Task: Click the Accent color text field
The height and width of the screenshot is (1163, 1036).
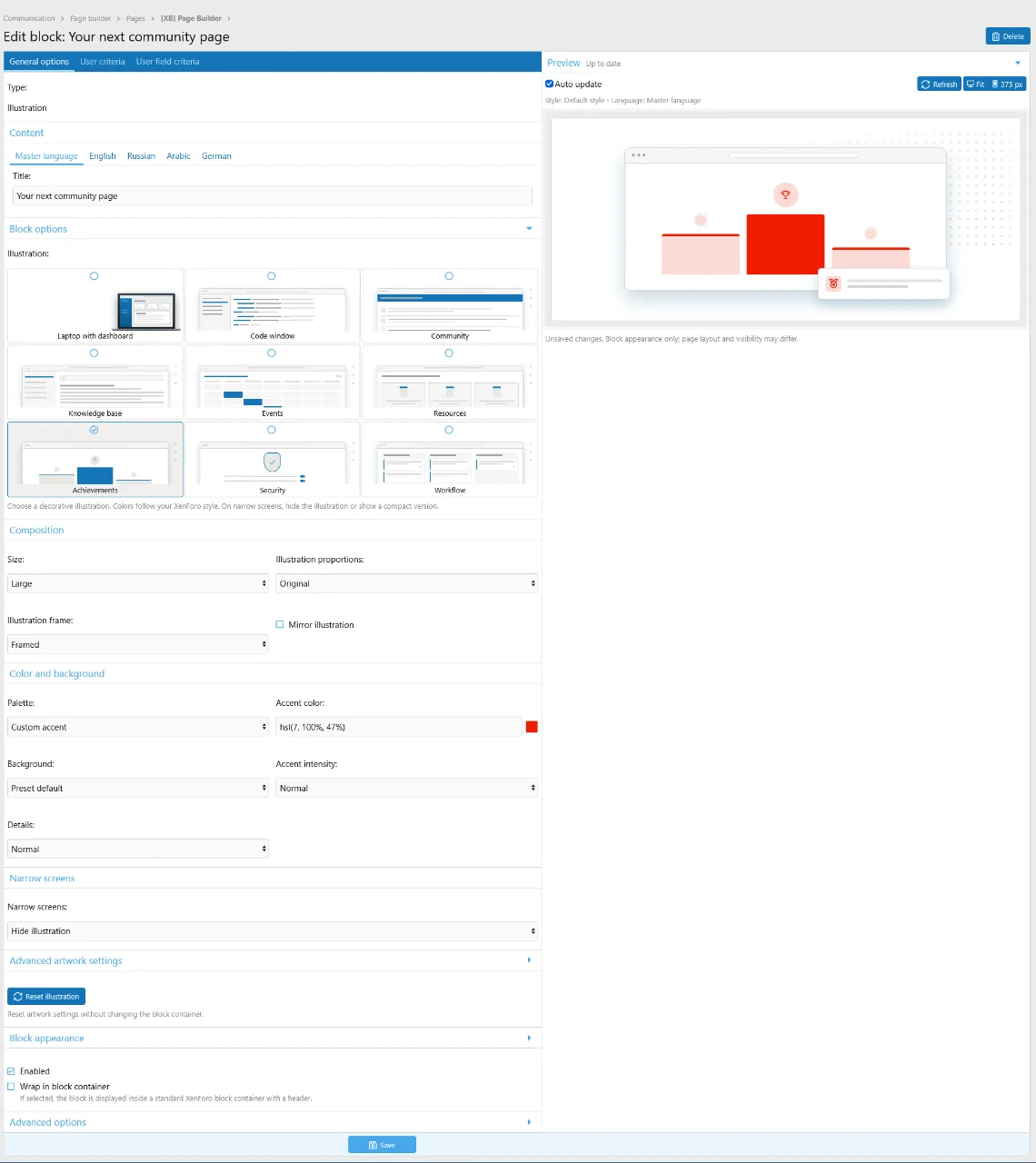Action: 398,727
